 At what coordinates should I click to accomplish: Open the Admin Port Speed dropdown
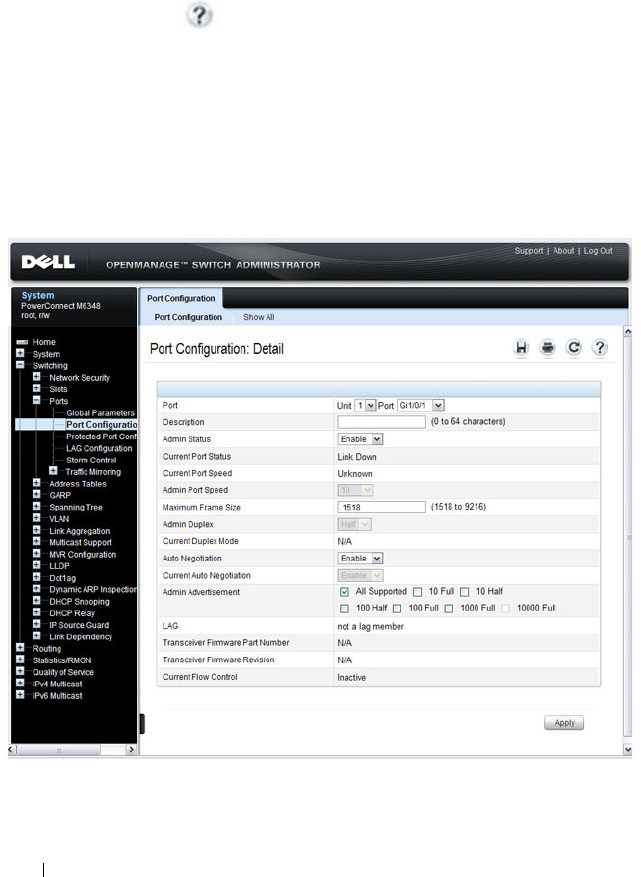[x=355, y=491]
